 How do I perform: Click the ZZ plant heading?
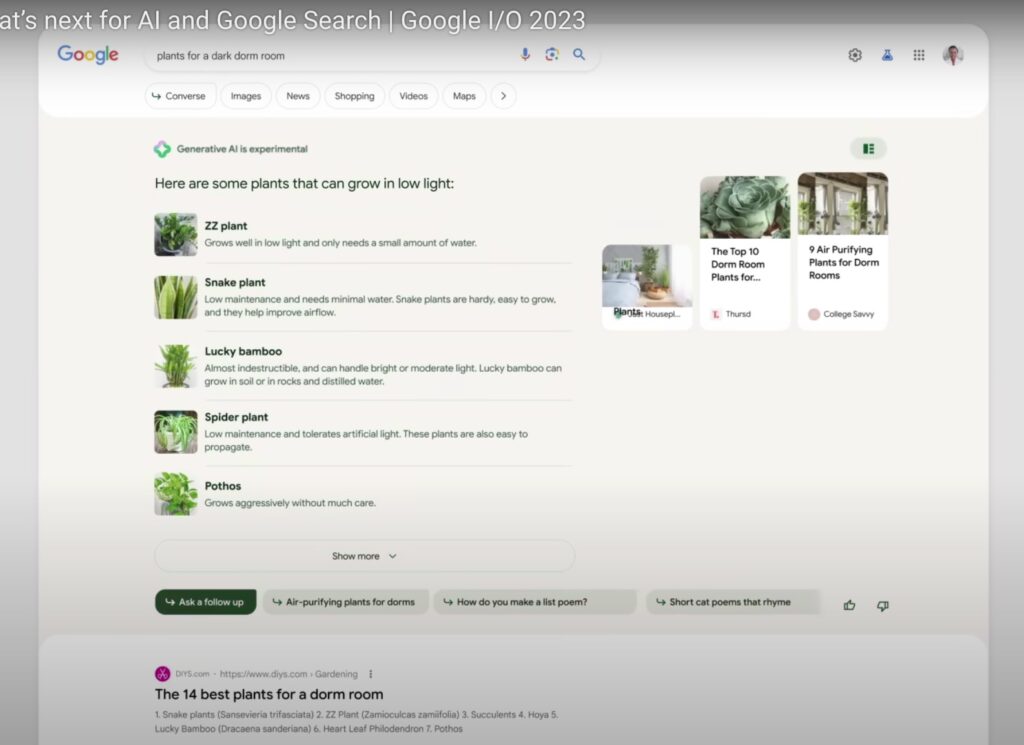226,226
